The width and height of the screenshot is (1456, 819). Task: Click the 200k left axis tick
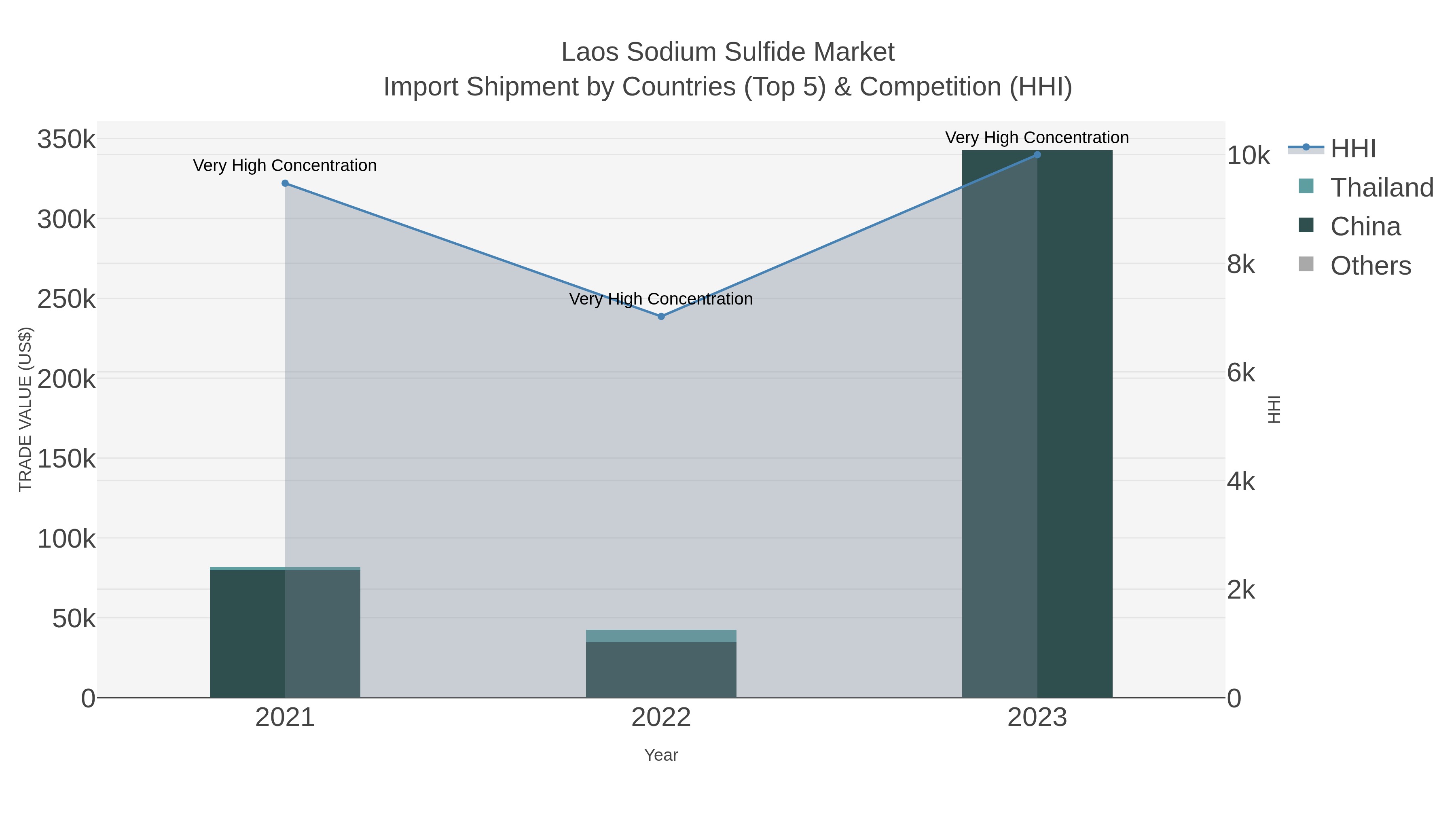tap(67, 379)
